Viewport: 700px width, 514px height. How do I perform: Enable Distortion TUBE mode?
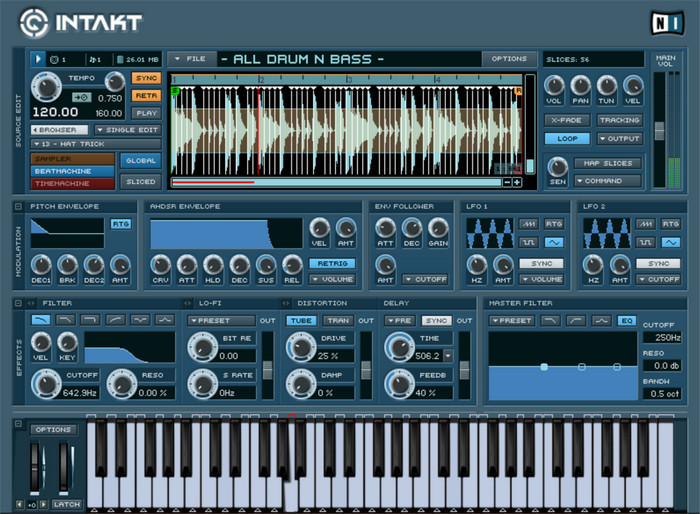(301, 321)
